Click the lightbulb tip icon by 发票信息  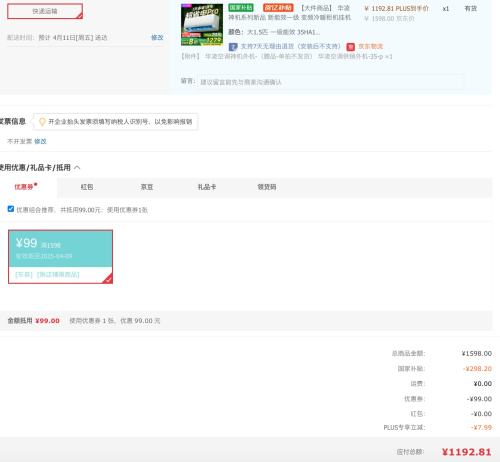tap(42, 122)
